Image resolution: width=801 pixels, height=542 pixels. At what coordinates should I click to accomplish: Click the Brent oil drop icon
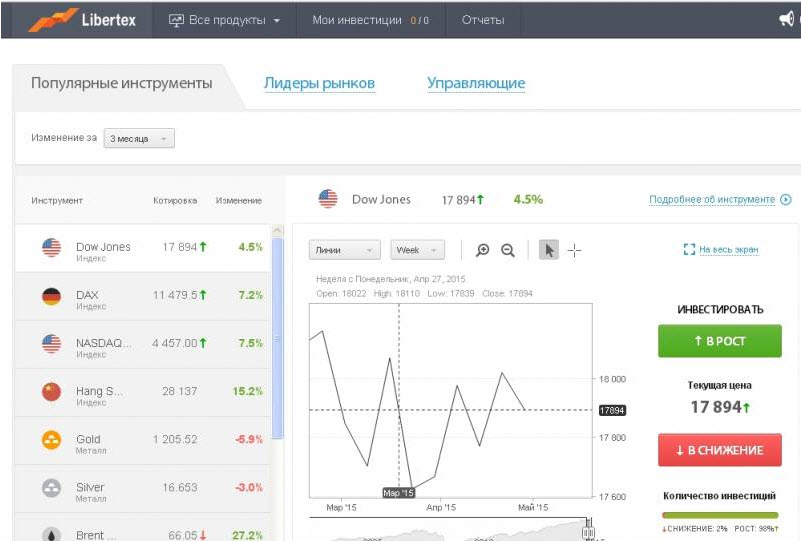pyautogui.click(x=51, y=534)
